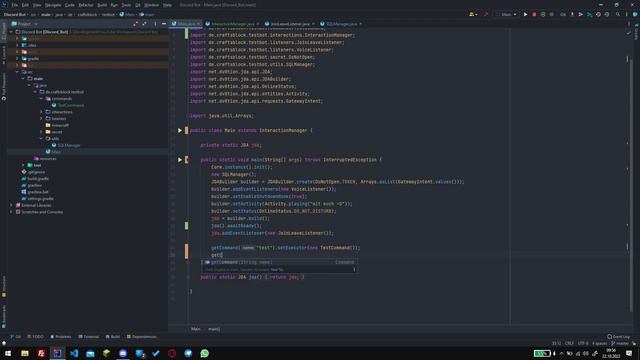Open File Explorer from taskbar
The width and height of the screenshot is (640, 360).
point(25,353)
